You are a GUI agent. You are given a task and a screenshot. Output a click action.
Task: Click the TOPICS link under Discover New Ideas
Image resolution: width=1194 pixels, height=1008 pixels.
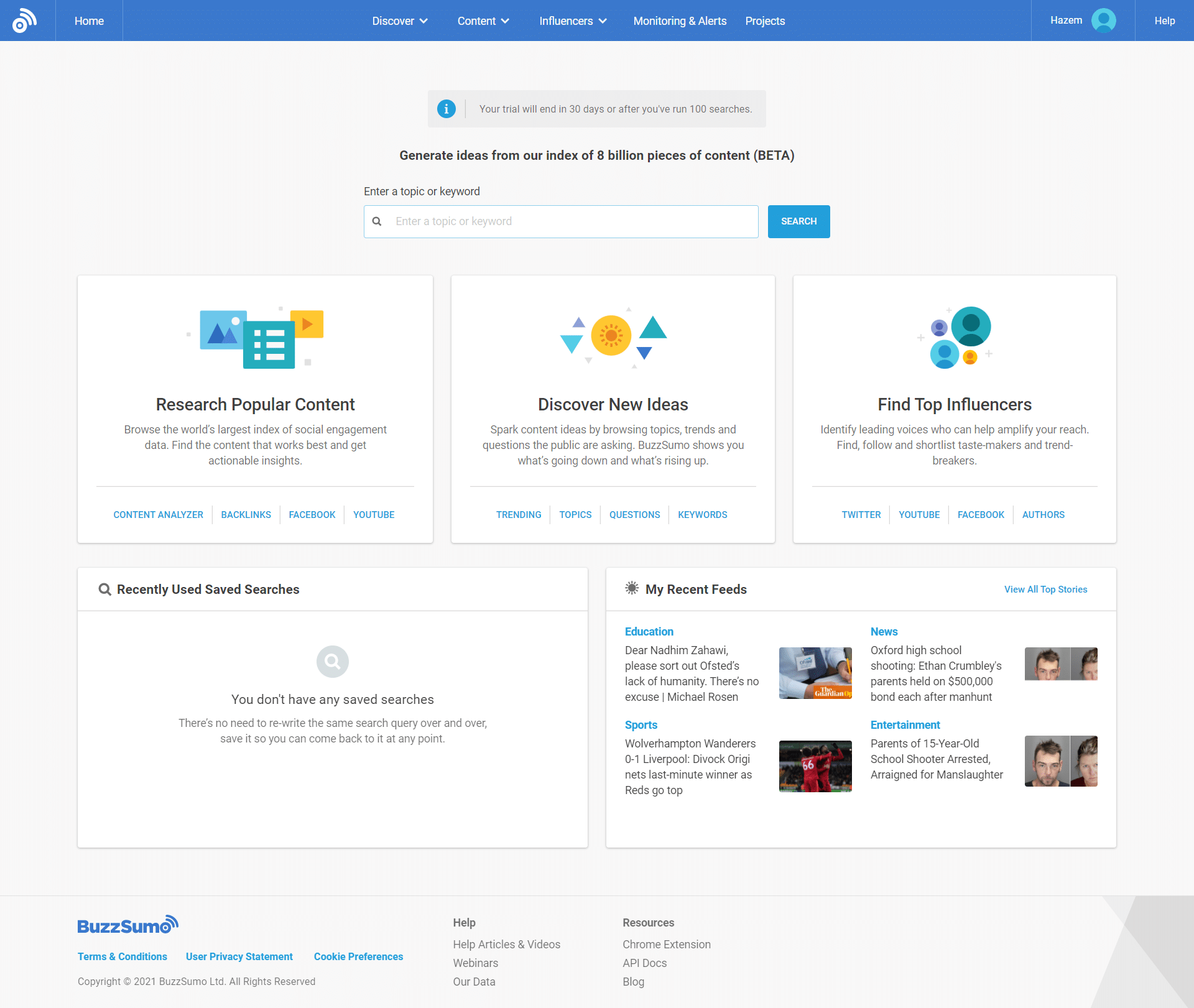click(575, 514)
